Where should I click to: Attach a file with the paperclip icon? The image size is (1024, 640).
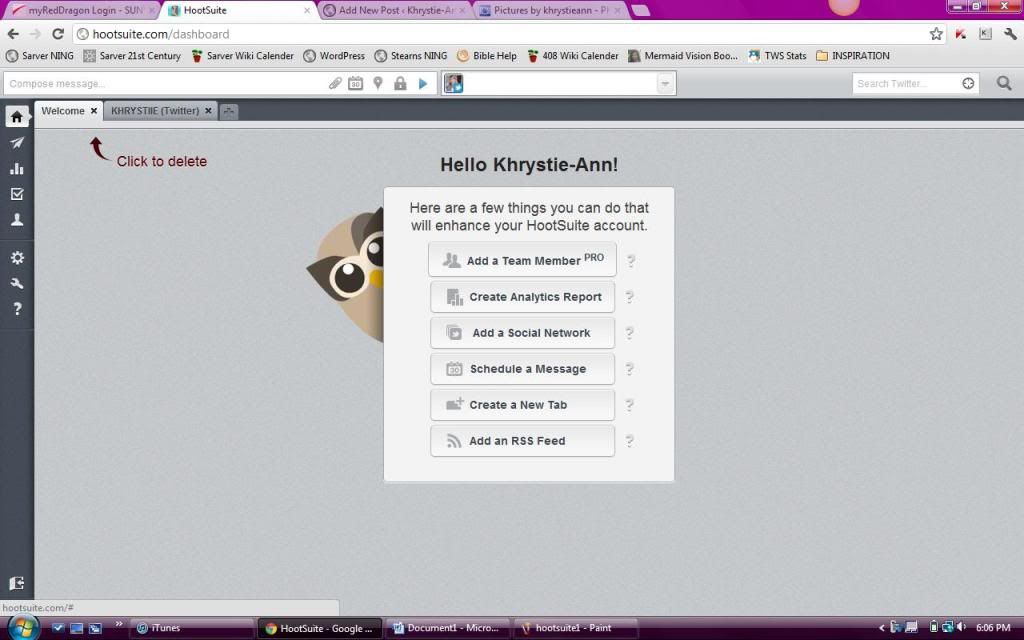[x=335, y=84]
